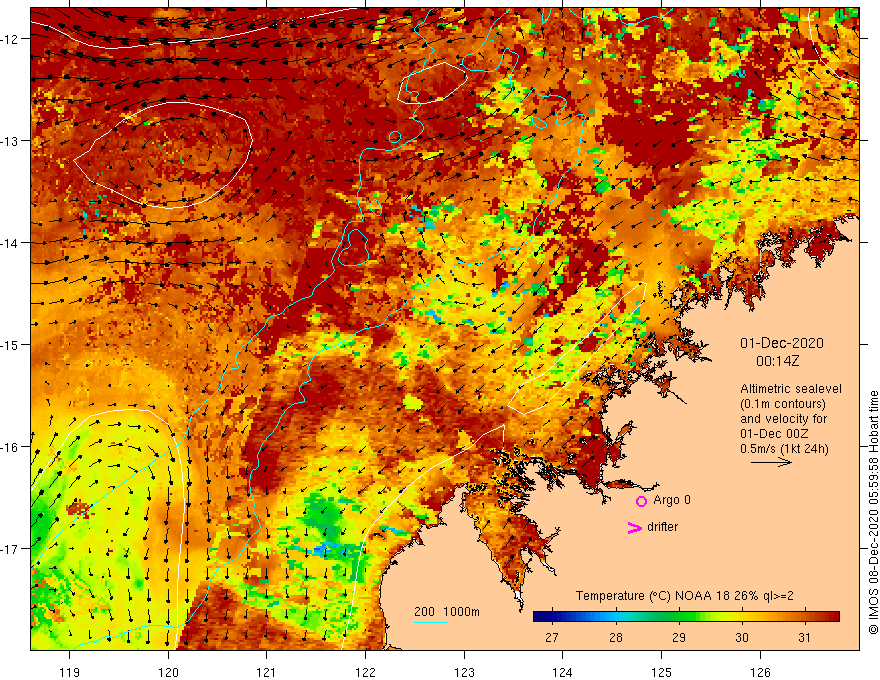Click the cyan 200 1000m depth line sample
Screen dimensions: 880x680
[x=430, y=623]
